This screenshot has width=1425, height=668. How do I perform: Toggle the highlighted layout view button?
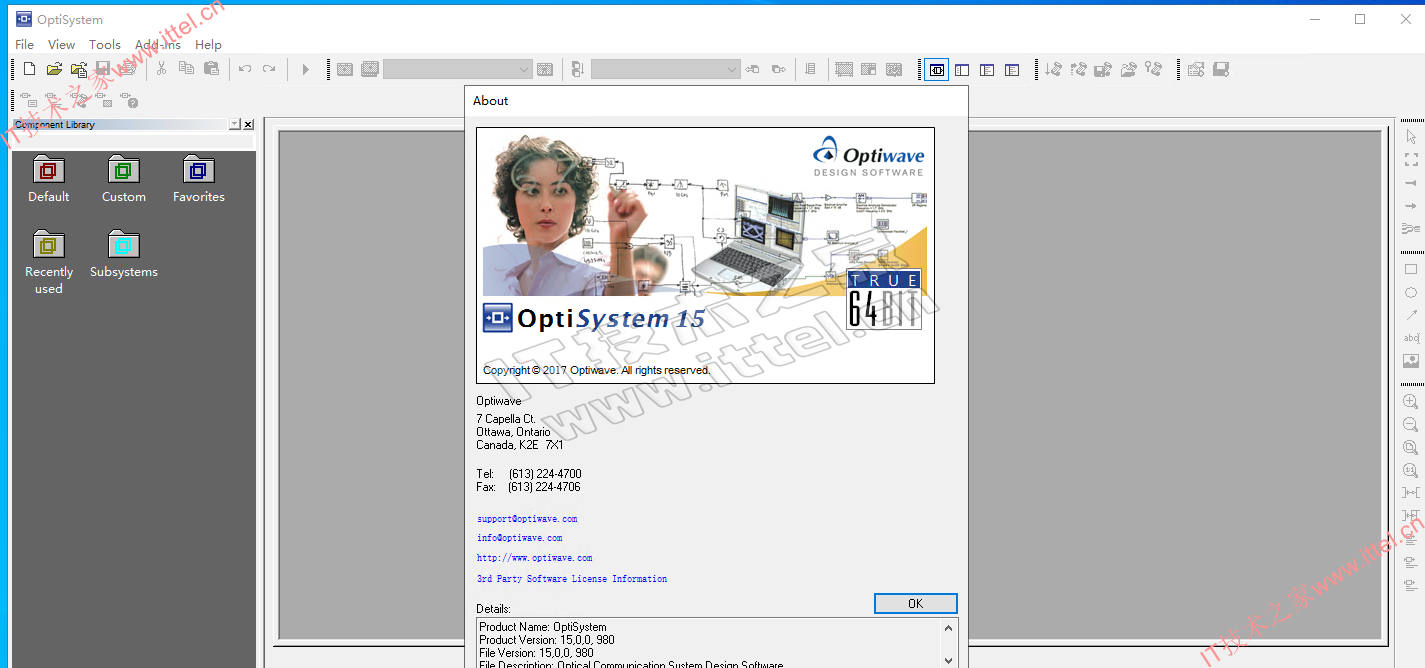click(937, 69)
